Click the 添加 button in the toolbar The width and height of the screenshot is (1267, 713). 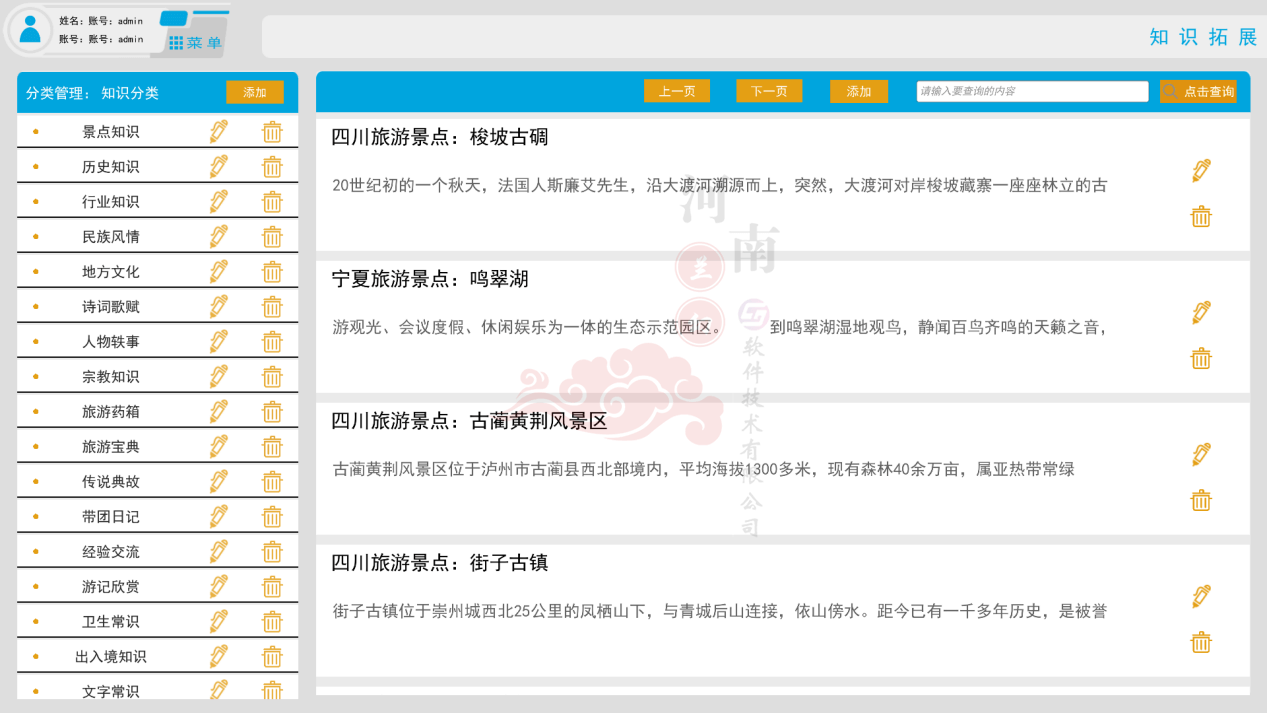coord(858,90)
